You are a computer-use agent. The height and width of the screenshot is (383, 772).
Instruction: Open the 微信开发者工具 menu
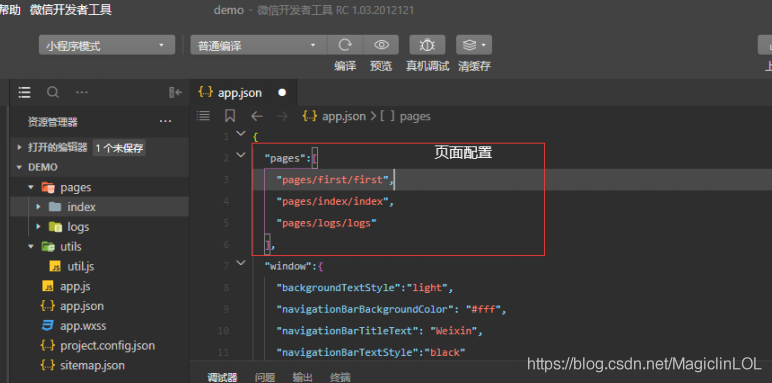pos(70,10)
